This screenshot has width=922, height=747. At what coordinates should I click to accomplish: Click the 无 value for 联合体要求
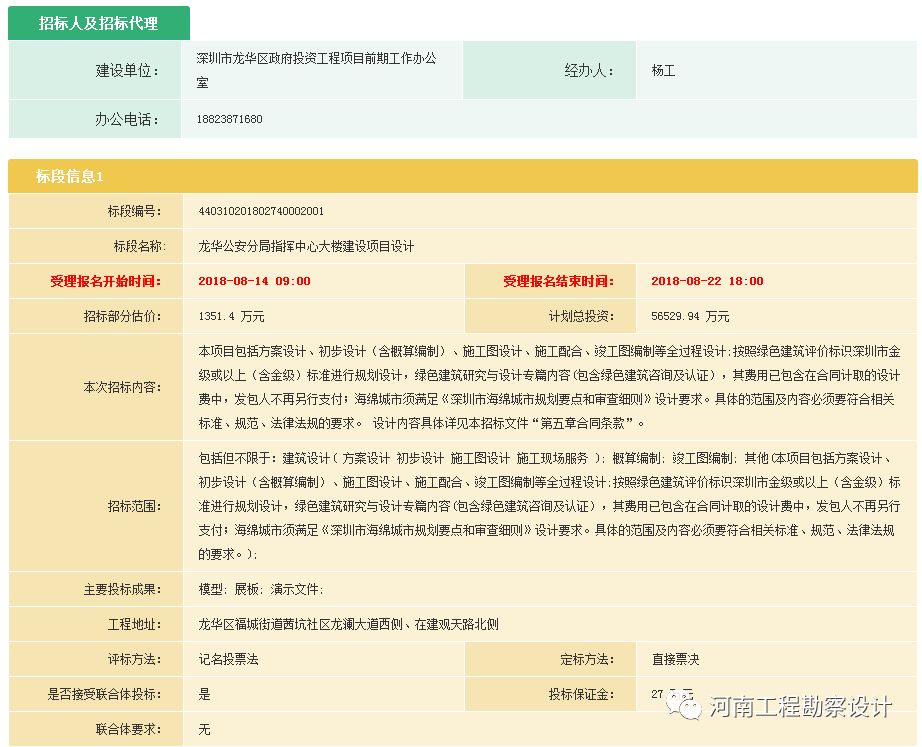204,729
